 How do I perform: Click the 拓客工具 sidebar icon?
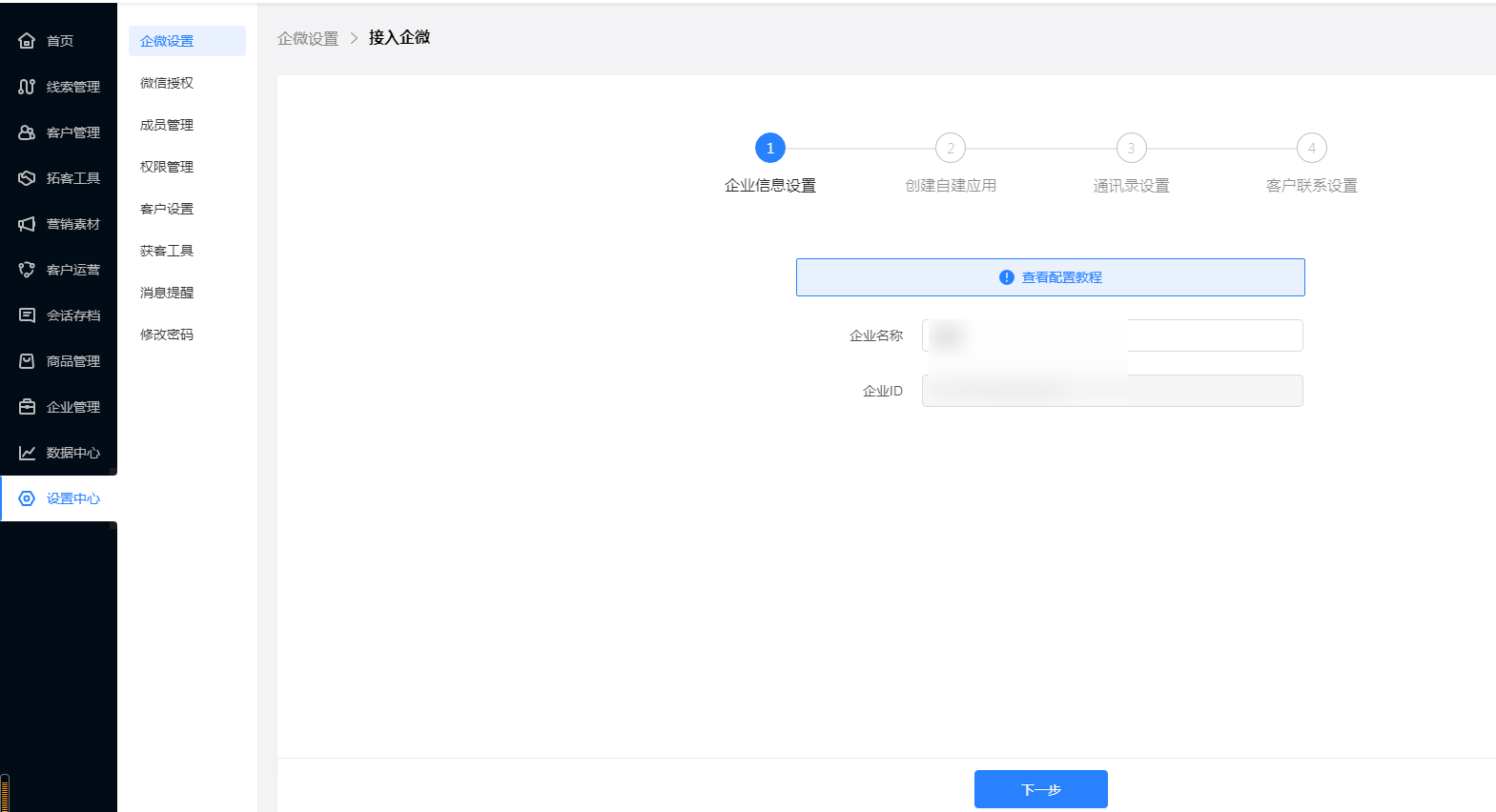pos(27,178)
